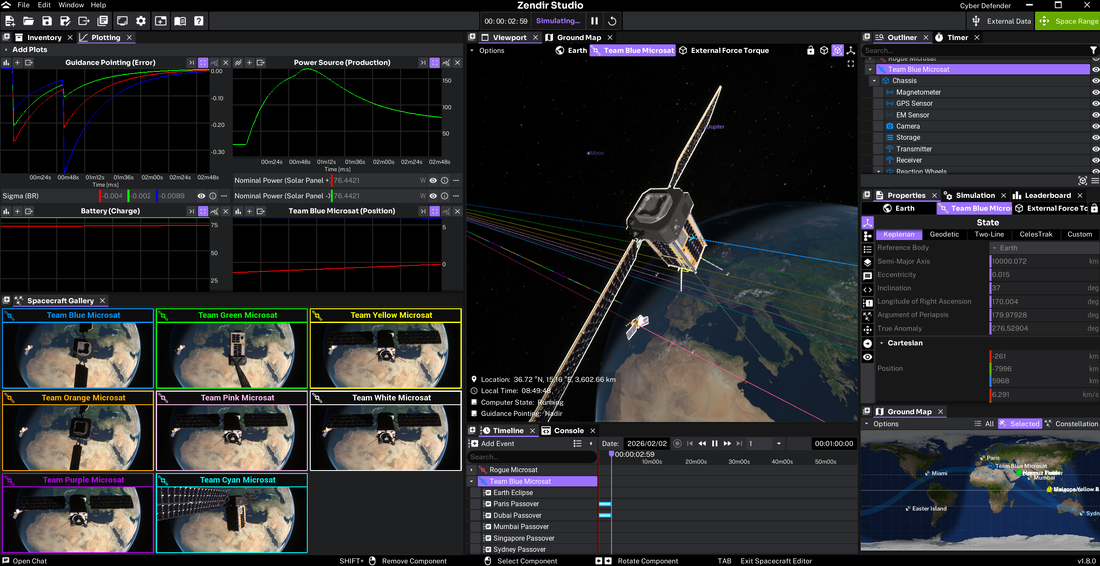1100x566 pixels.
Task: Open the help question mark icon
Action: (x=199, y=21)
